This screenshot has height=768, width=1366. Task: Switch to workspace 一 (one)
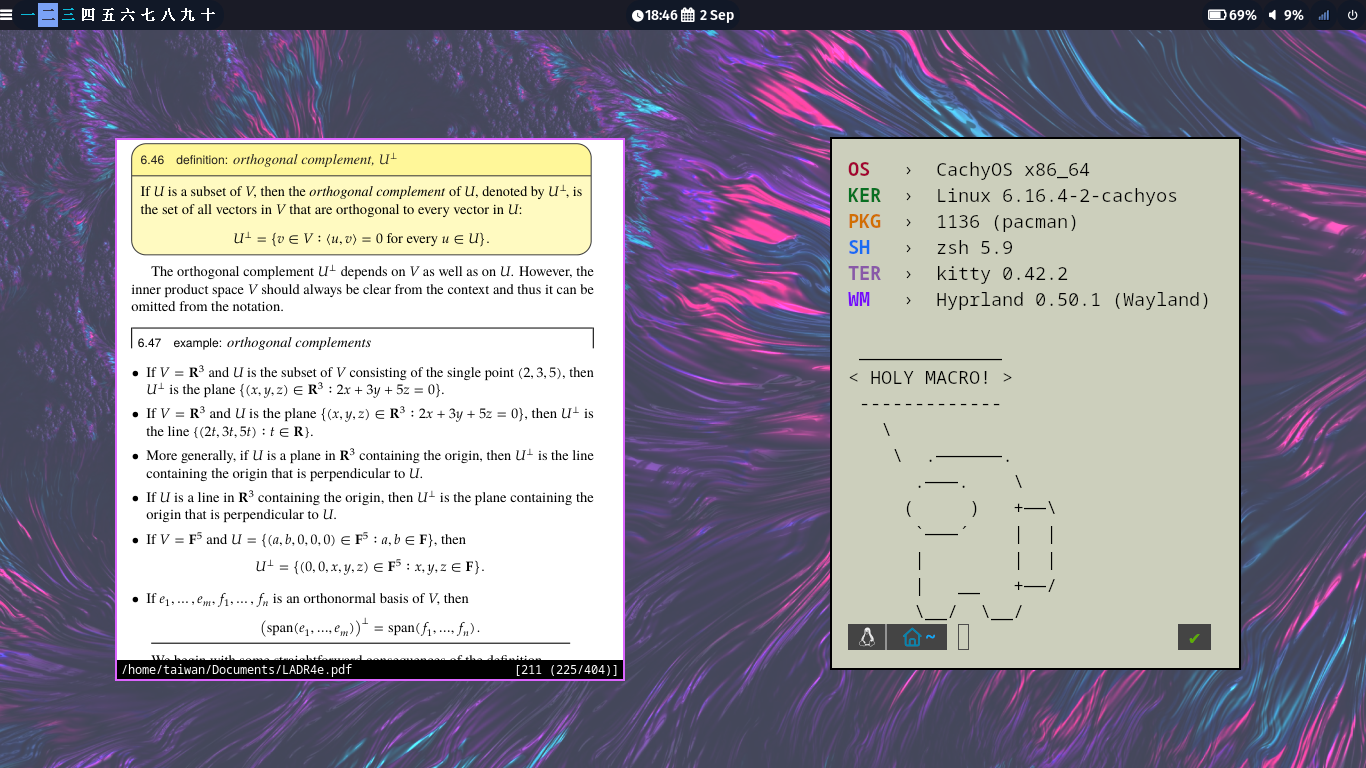[x=28, y=15]
